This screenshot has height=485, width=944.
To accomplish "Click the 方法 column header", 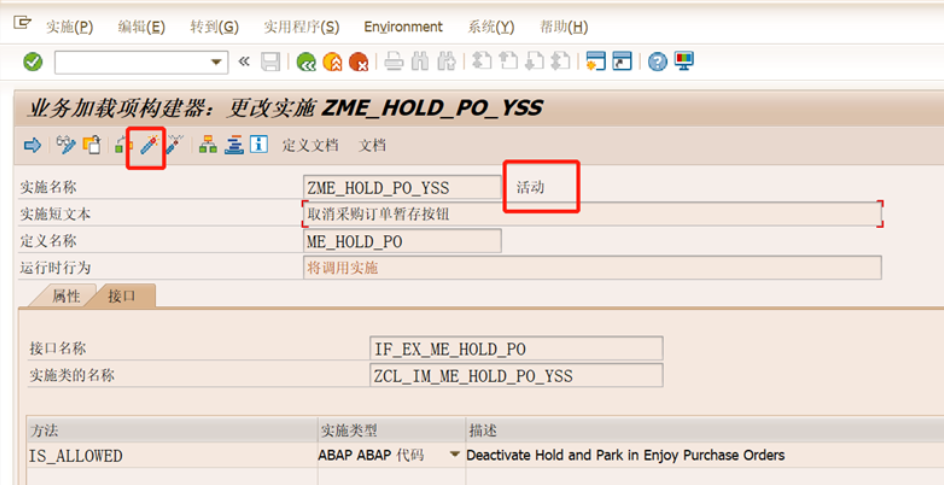I will click(172, 430).
